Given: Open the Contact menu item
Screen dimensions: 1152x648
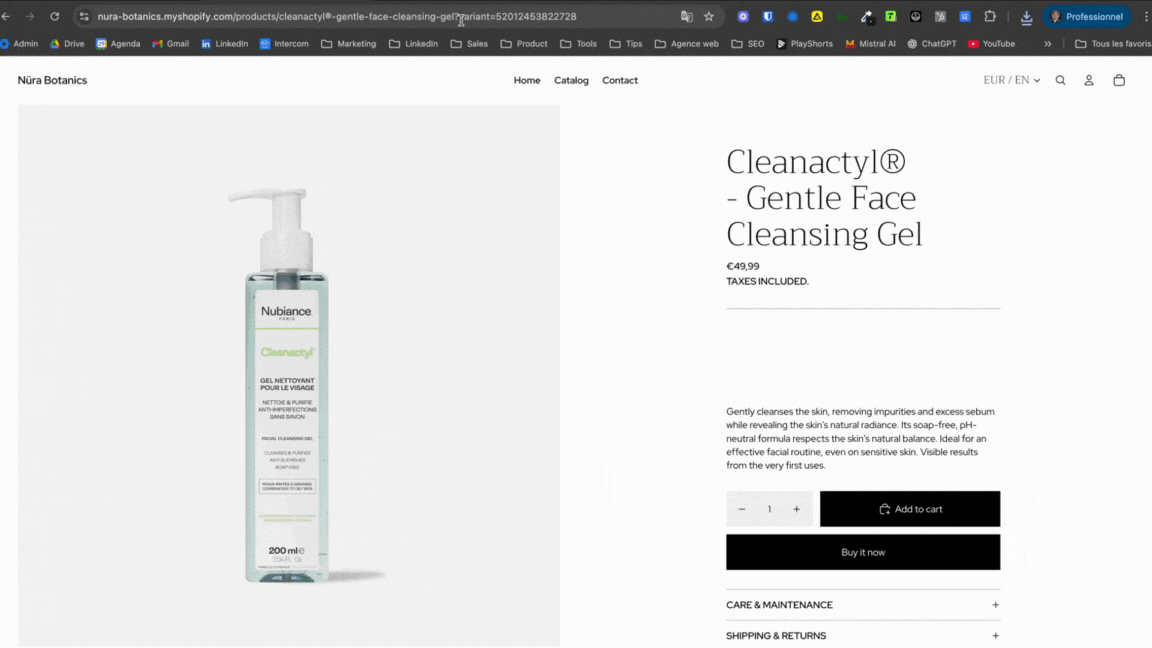Looking at the screenshot, I should pos(619,80).
